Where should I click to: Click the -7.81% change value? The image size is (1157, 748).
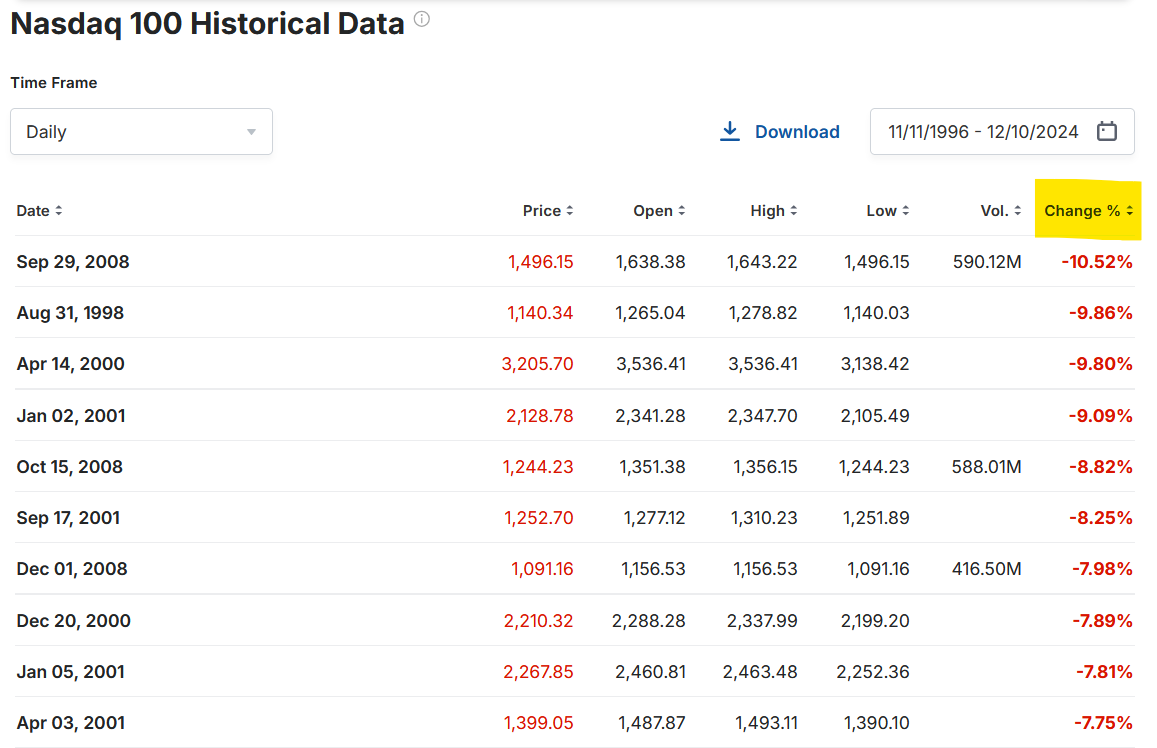1103,672
